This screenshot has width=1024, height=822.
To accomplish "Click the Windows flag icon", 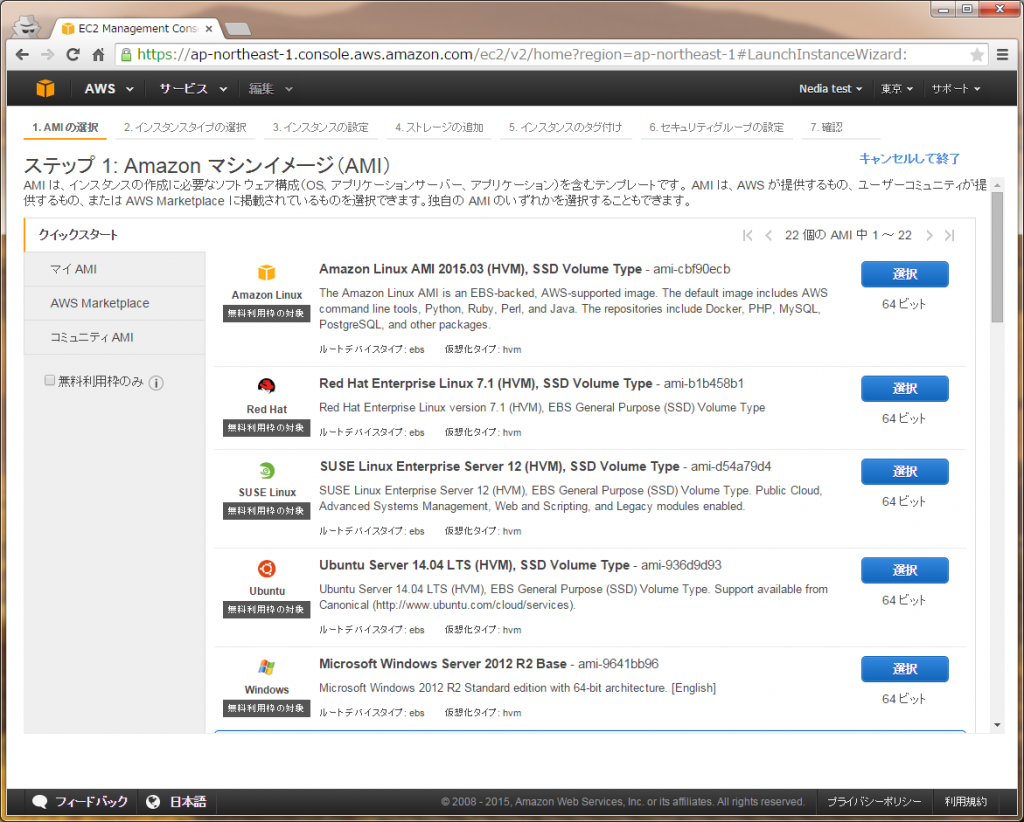I will (266, 667).
